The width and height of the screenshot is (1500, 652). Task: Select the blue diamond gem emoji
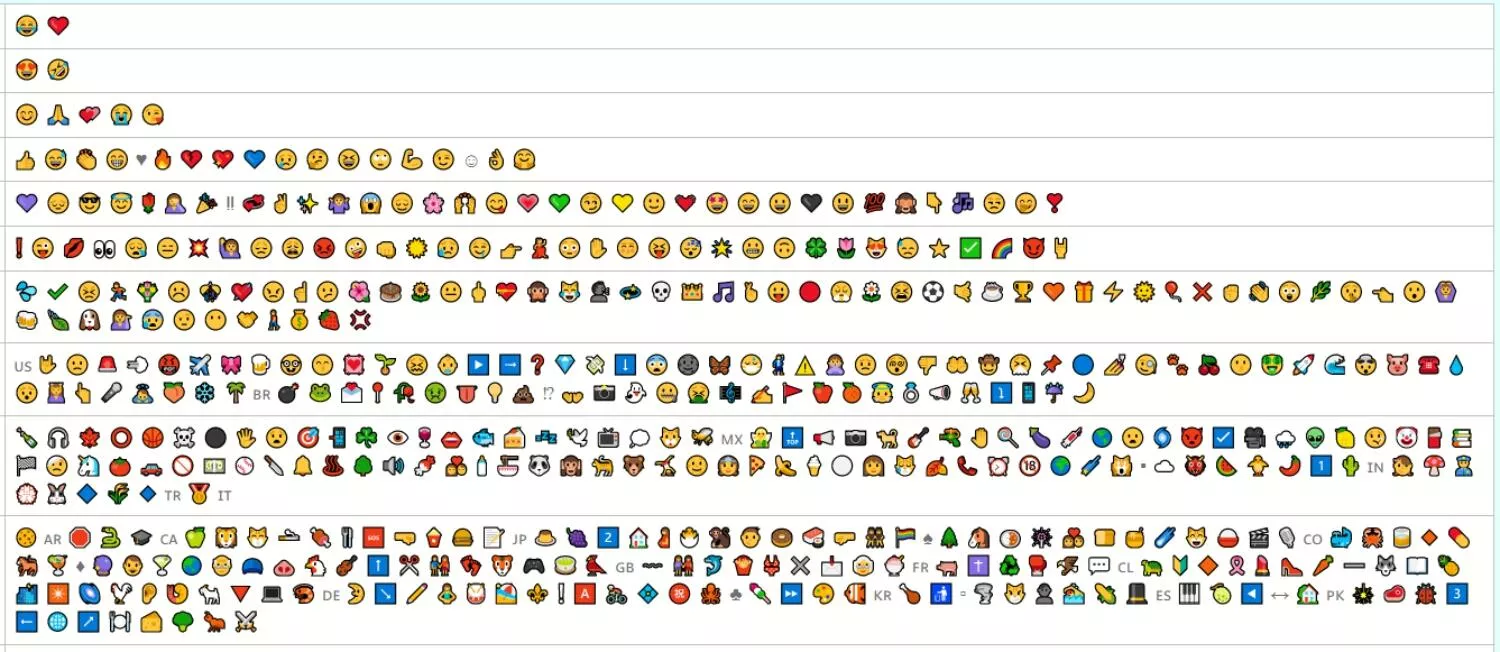[x=565, y=365]
